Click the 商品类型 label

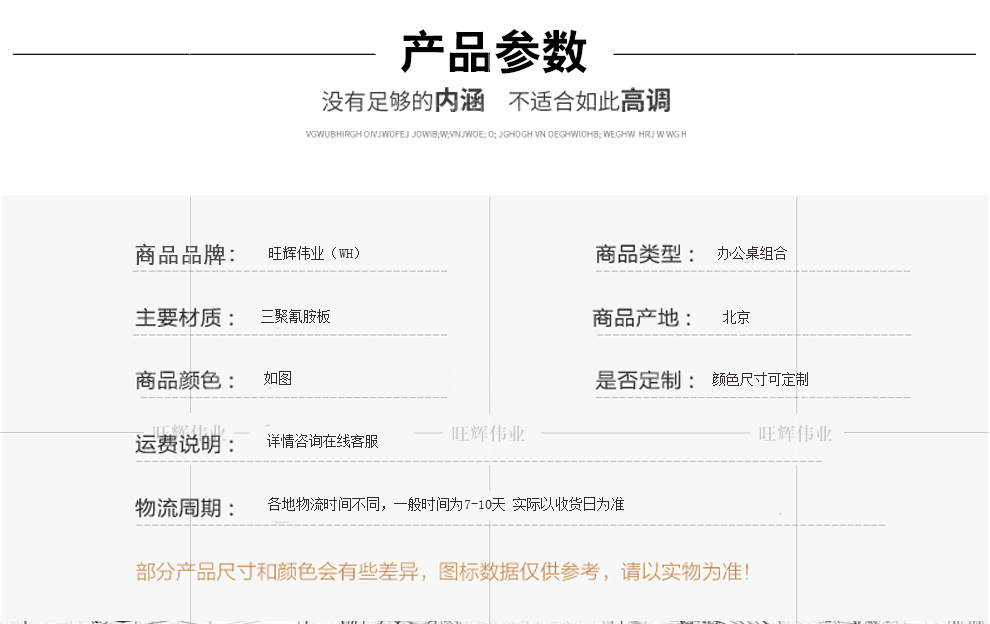pyautogui.click(x=645, y=255)
